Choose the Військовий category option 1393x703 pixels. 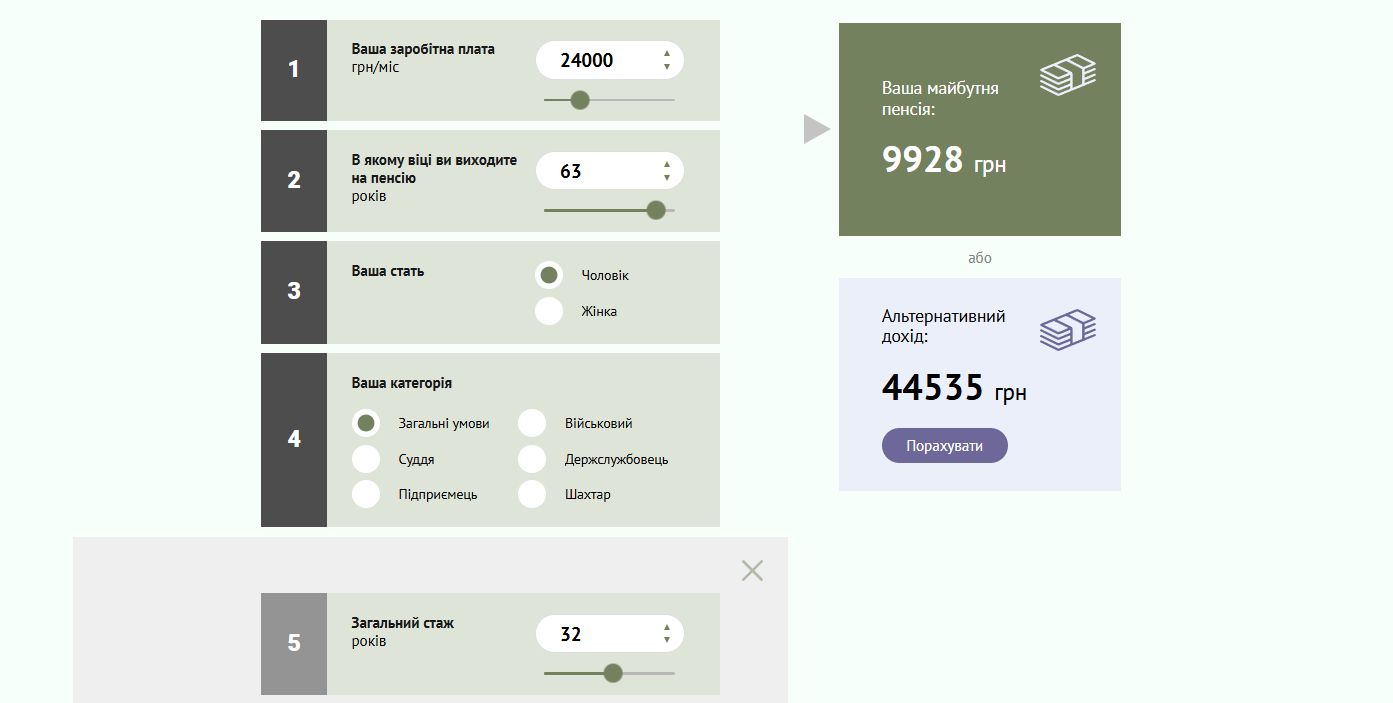click(x=532, y=423)
